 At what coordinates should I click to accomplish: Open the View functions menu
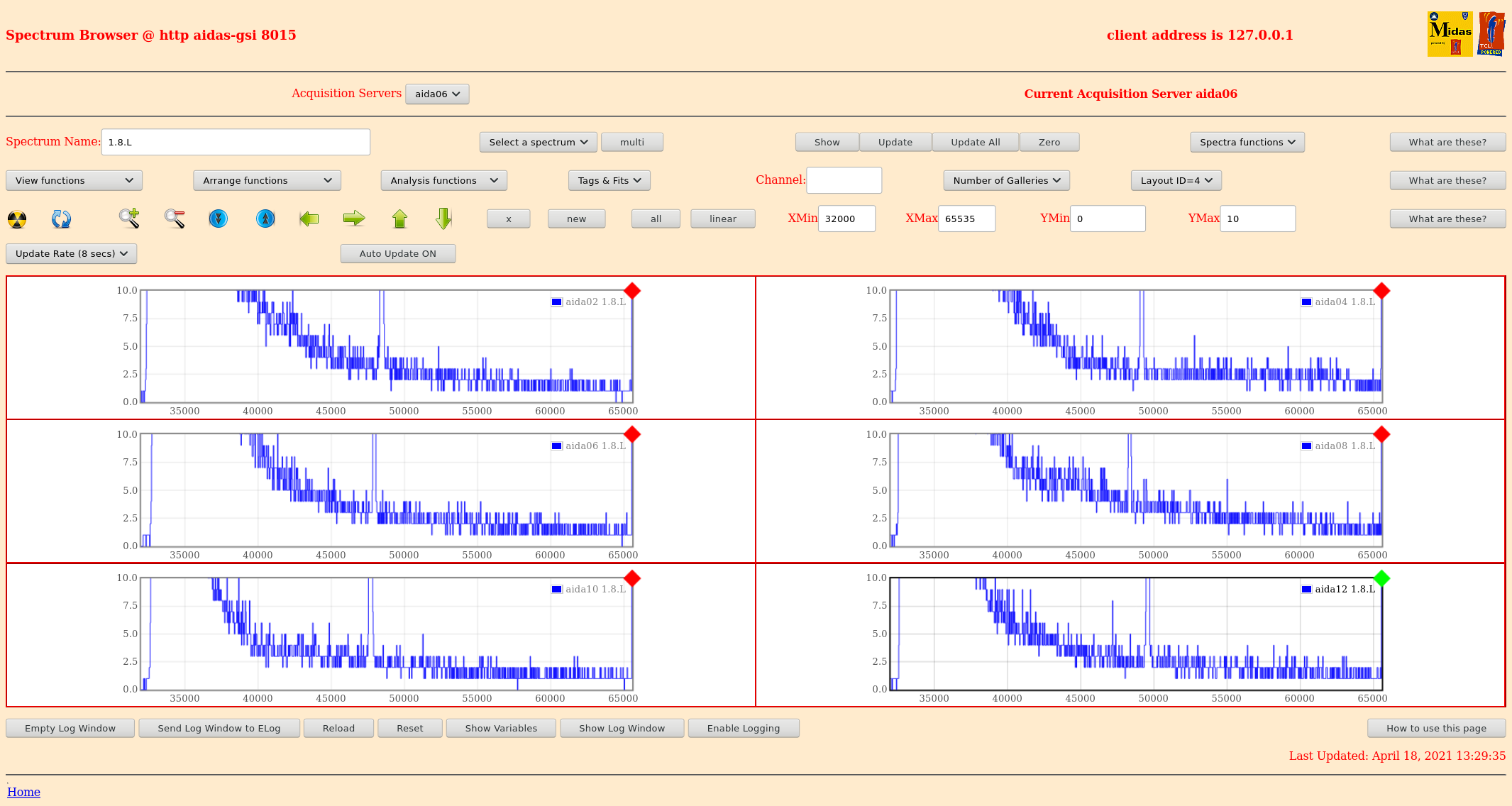coord(74,180)
